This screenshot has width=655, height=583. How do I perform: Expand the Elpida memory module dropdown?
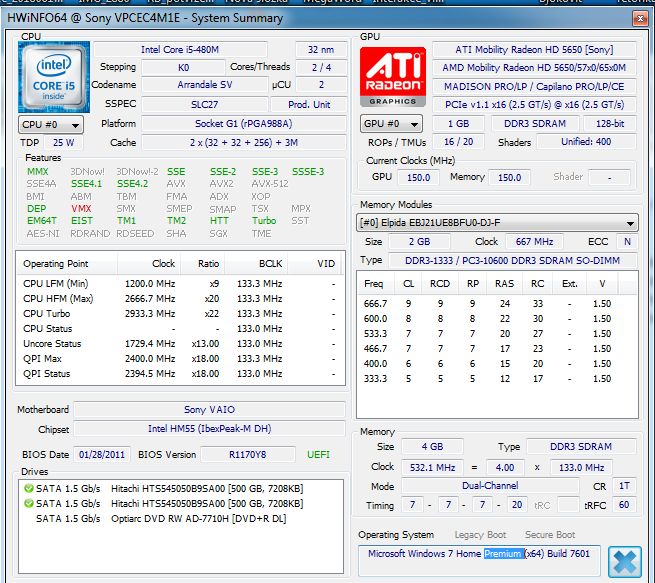630,223
